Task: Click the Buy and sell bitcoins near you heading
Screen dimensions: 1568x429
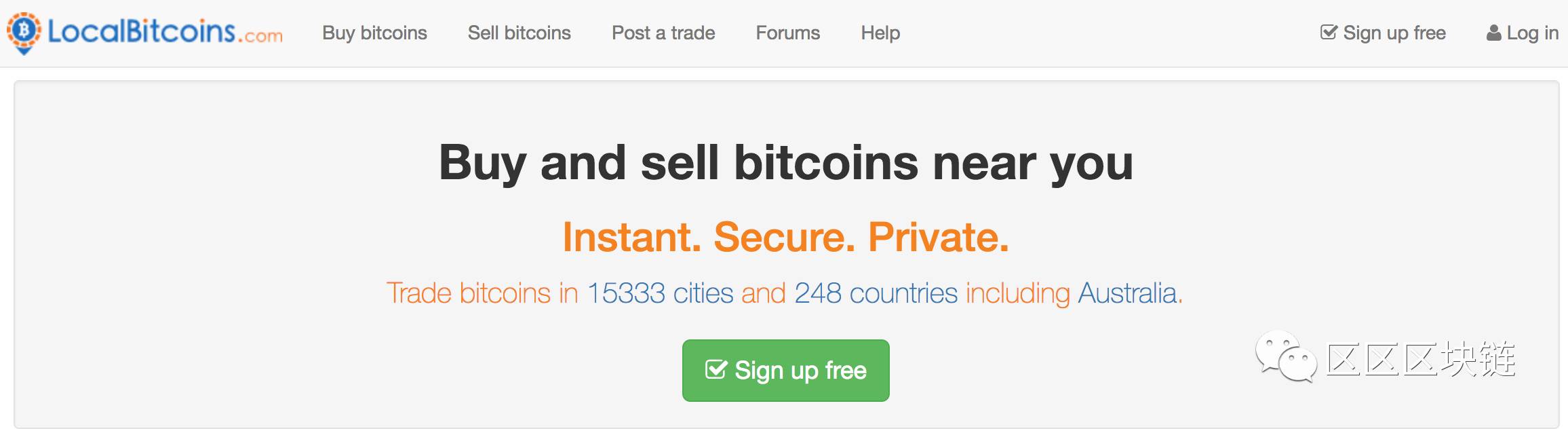Action: 785,163
